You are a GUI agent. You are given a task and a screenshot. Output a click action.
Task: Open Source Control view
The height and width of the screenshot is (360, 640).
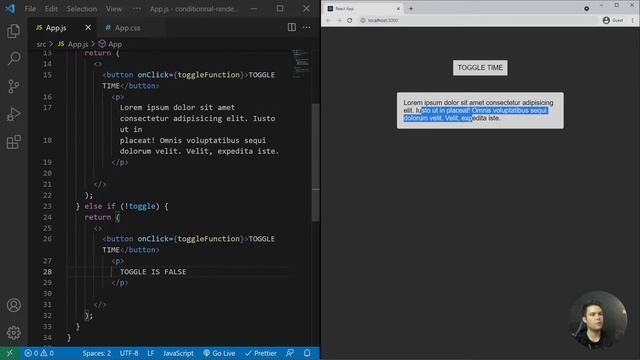tap(13, 87)
